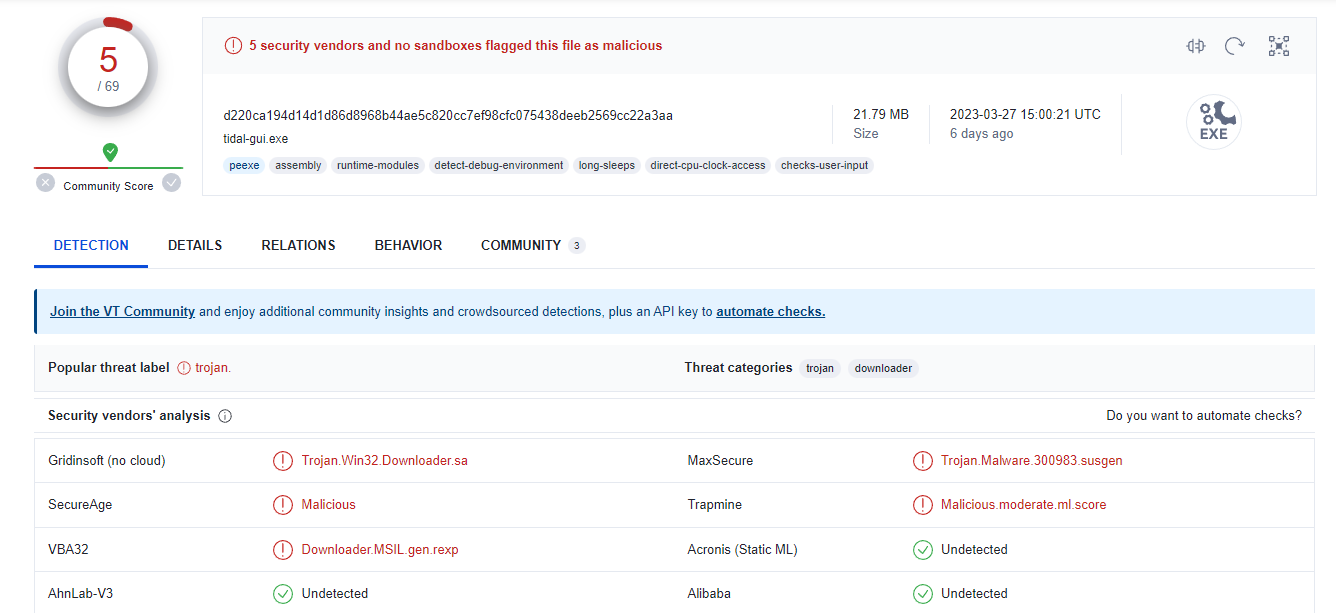The image size is (1336, 613).
Task: Click the green checkmark beside Acronis Undetected
Action: click(x=922, y=549)
